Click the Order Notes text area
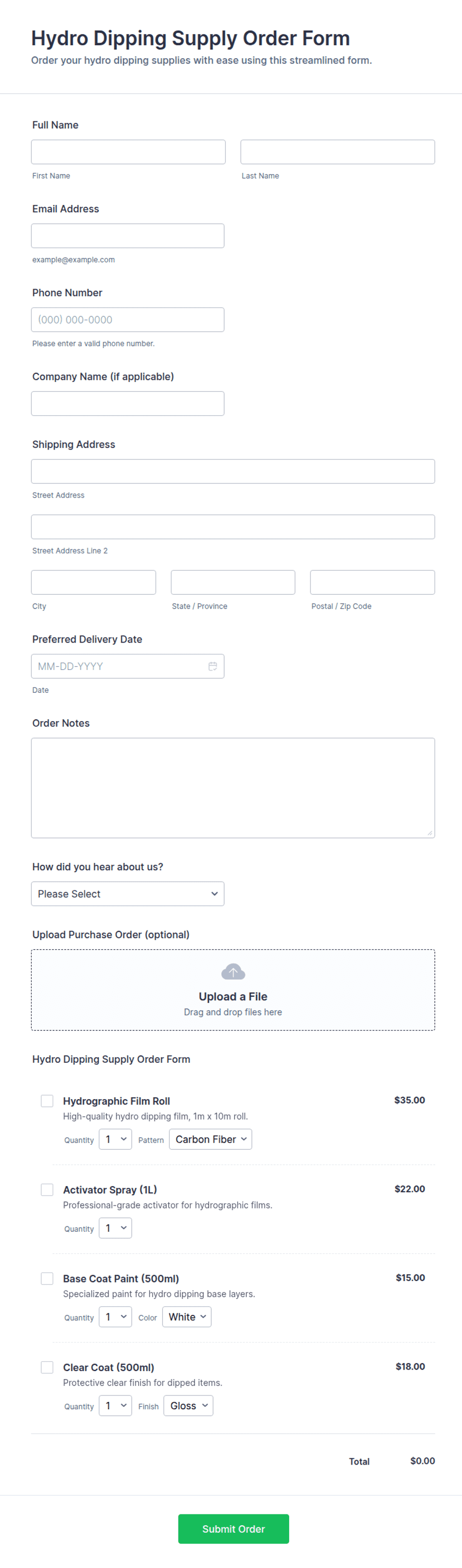Screen dimensions: 462x1568 233,788
